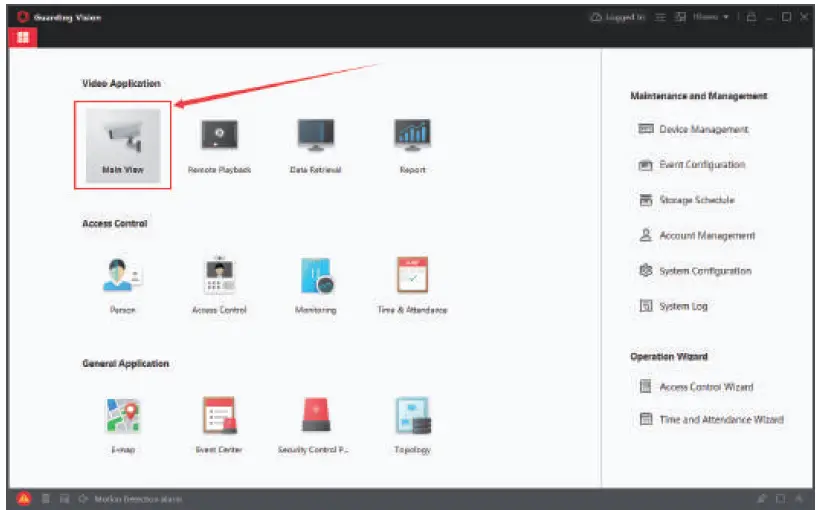Open Storage Schedule
The image size is (818, 510).
(687, 200)
